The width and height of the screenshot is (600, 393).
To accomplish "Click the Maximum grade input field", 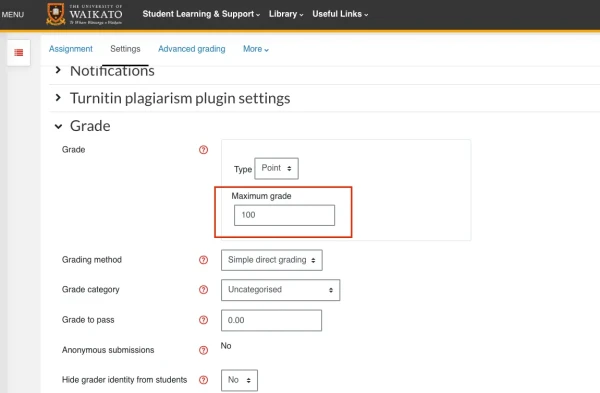I will pyautogui.click(x=284, y=215).
